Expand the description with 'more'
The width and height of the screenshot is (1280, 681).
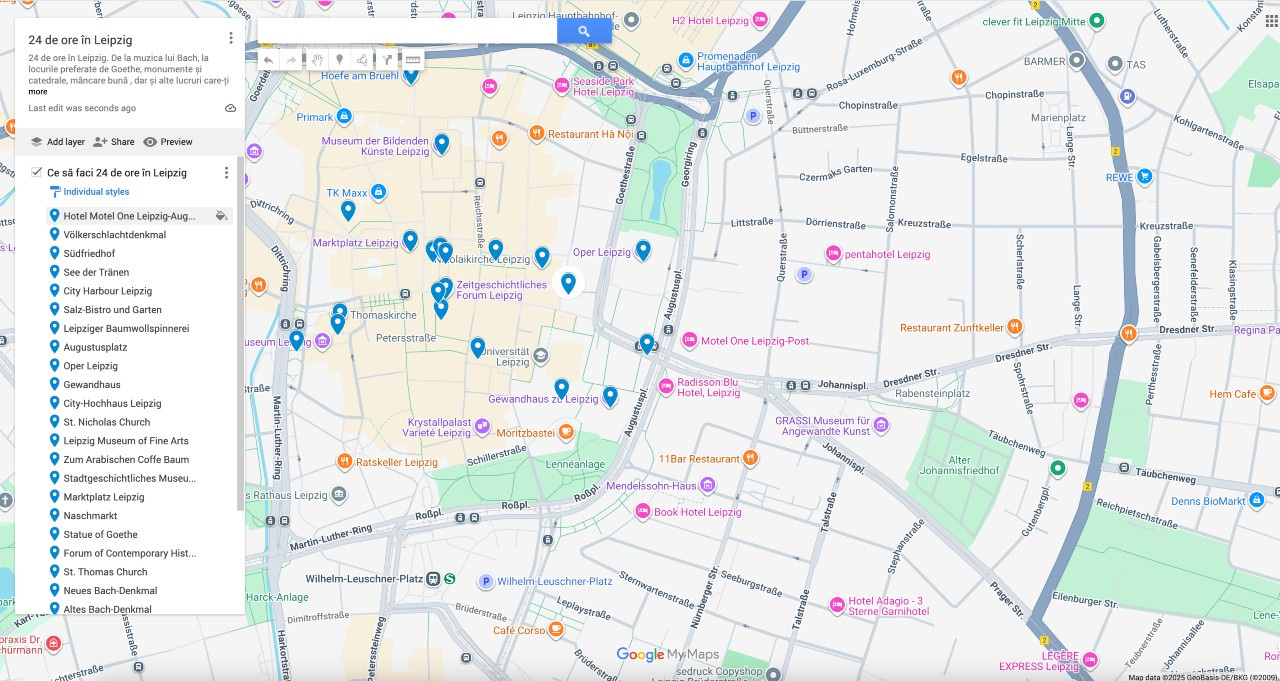coord(38,91)
